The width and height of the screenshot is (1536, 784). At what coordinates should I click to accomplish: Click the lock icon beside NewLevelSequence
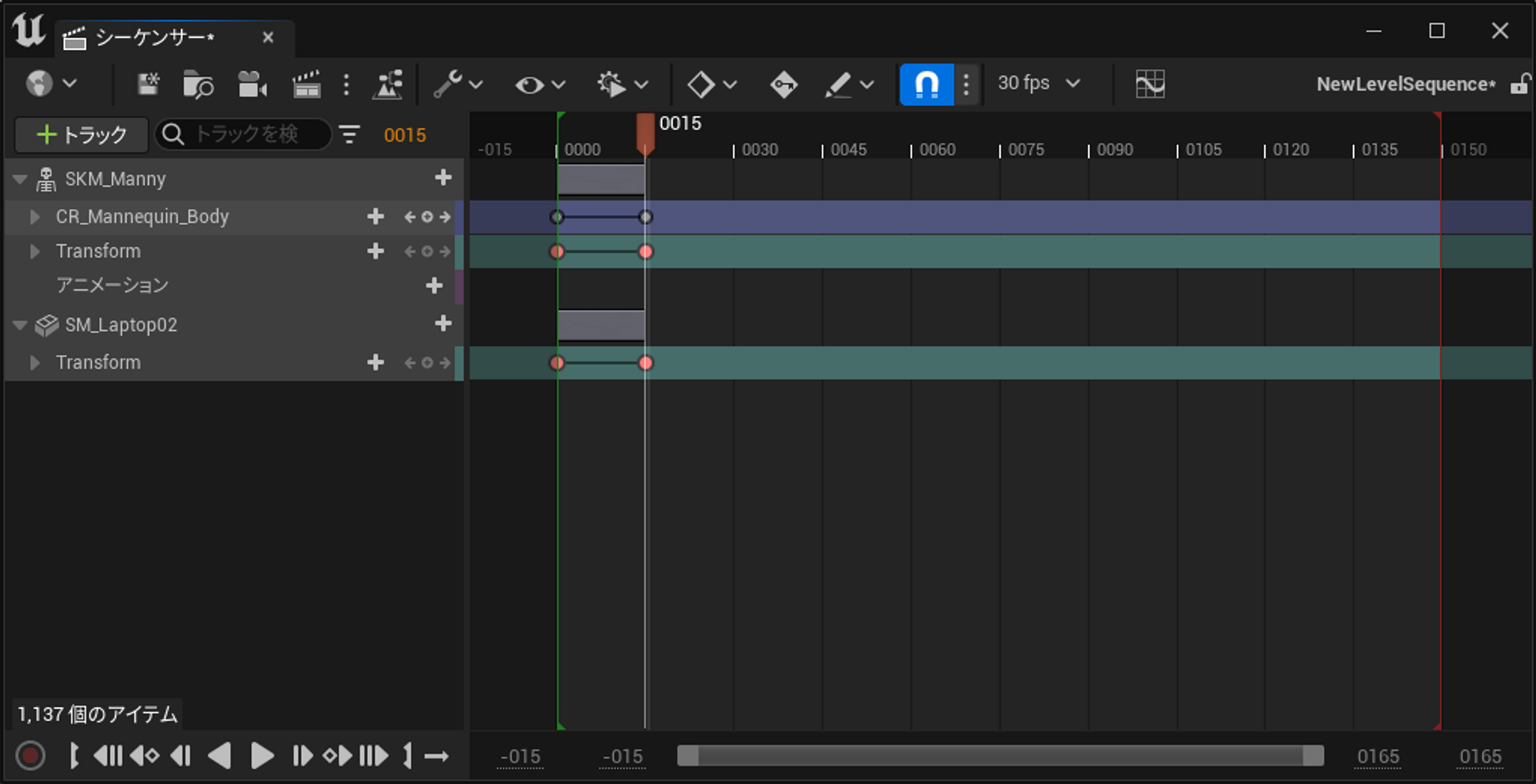point(1520,84)
